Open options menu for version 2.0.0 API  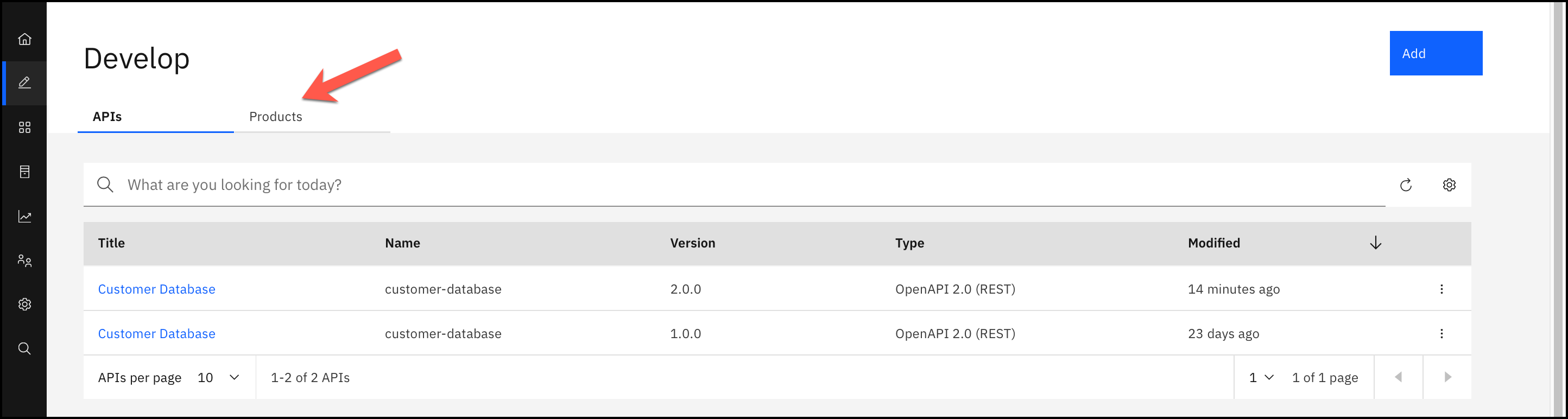(x=1441, y=289)
